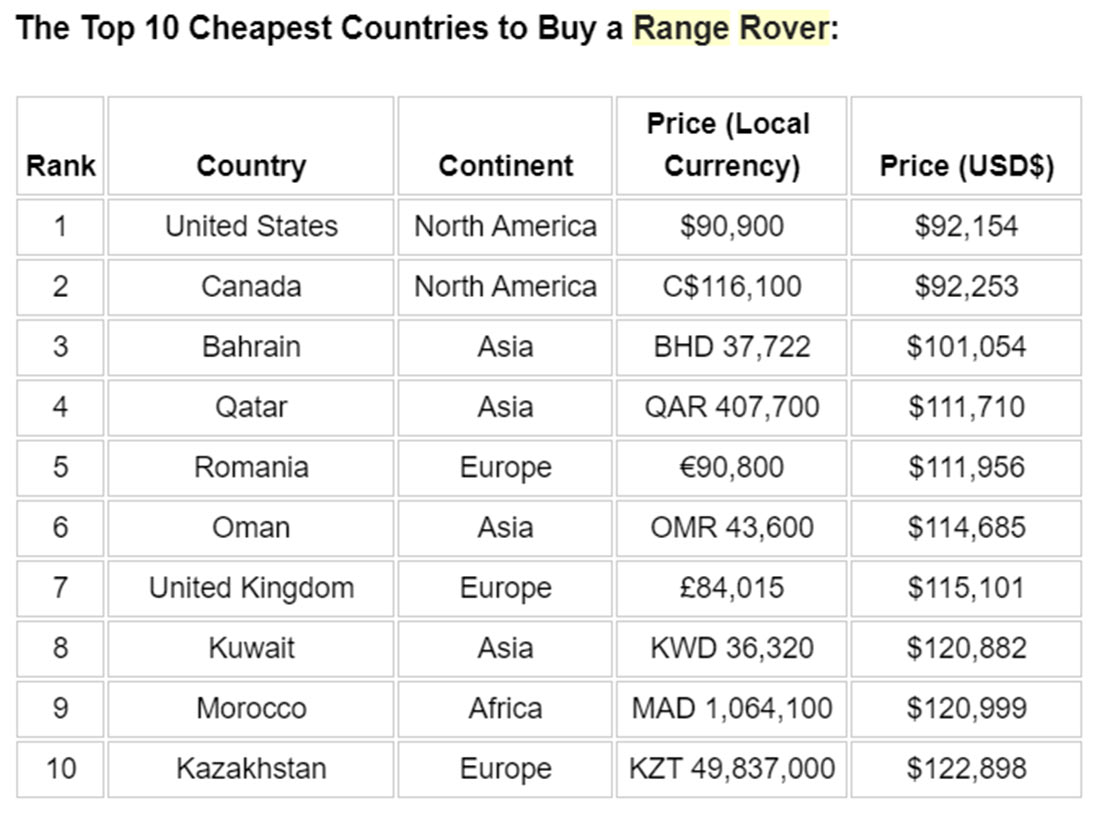This screenshot has height=816, width=1100.
Task: Click the "OMR 43,600" local price cell
Action: click(x=731, y=528)
